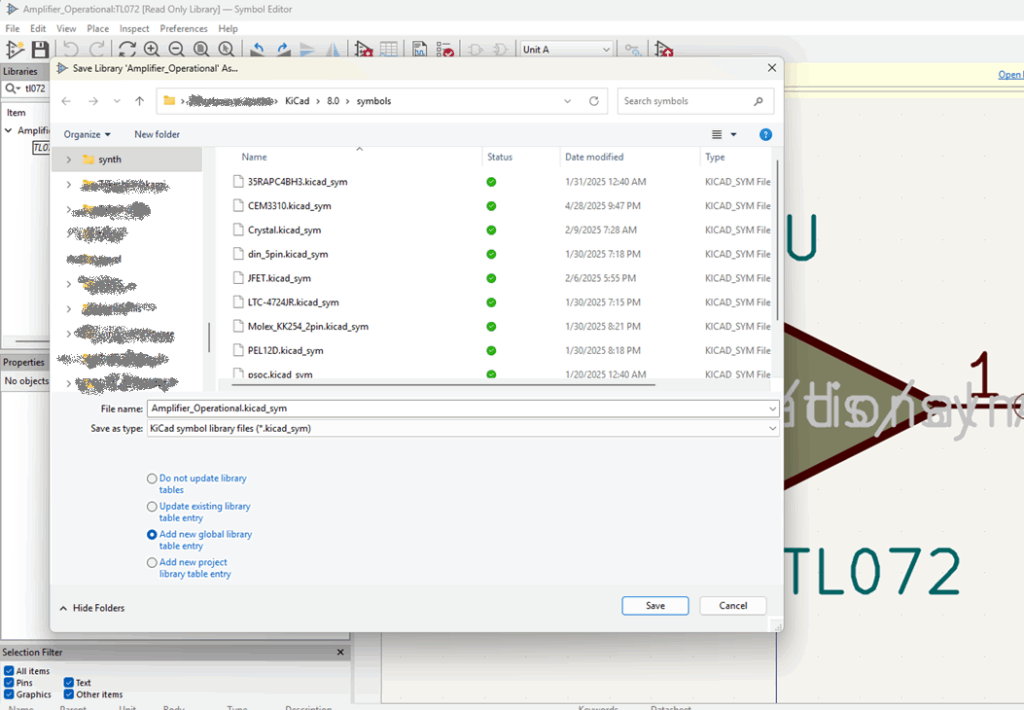The image size is (1024, 710).
Task: Redo the last edit
Action: [97, 49]
